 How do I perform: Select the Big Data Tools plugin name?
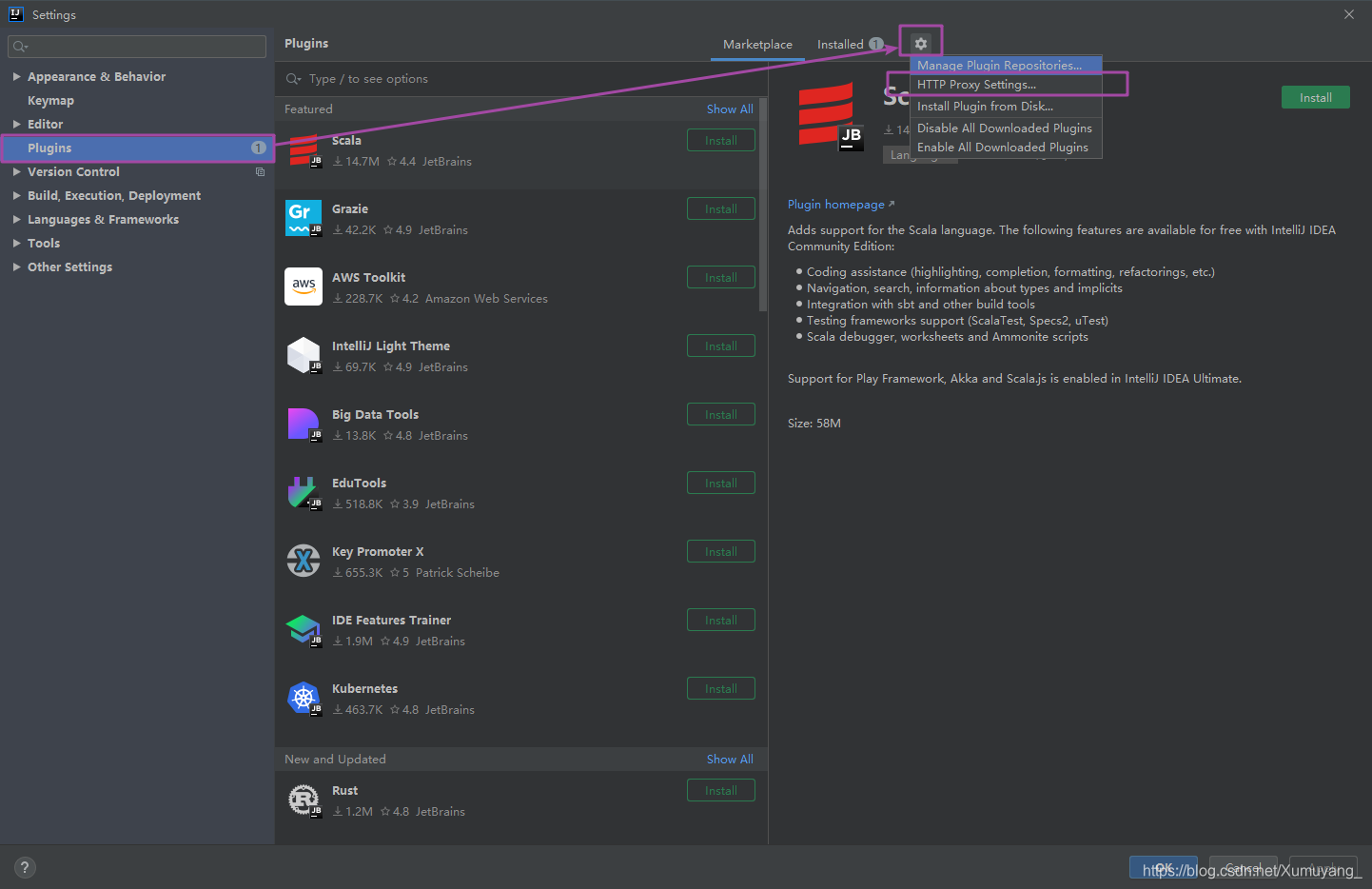point(375,415)
